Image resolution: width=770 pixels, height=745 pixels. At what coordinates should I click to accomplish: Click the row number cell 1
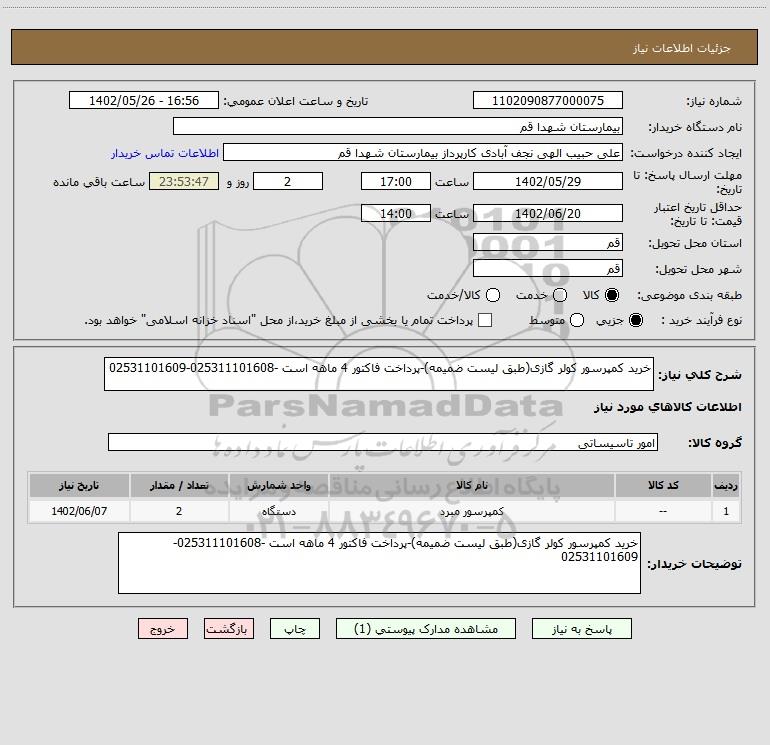[726, 511]
